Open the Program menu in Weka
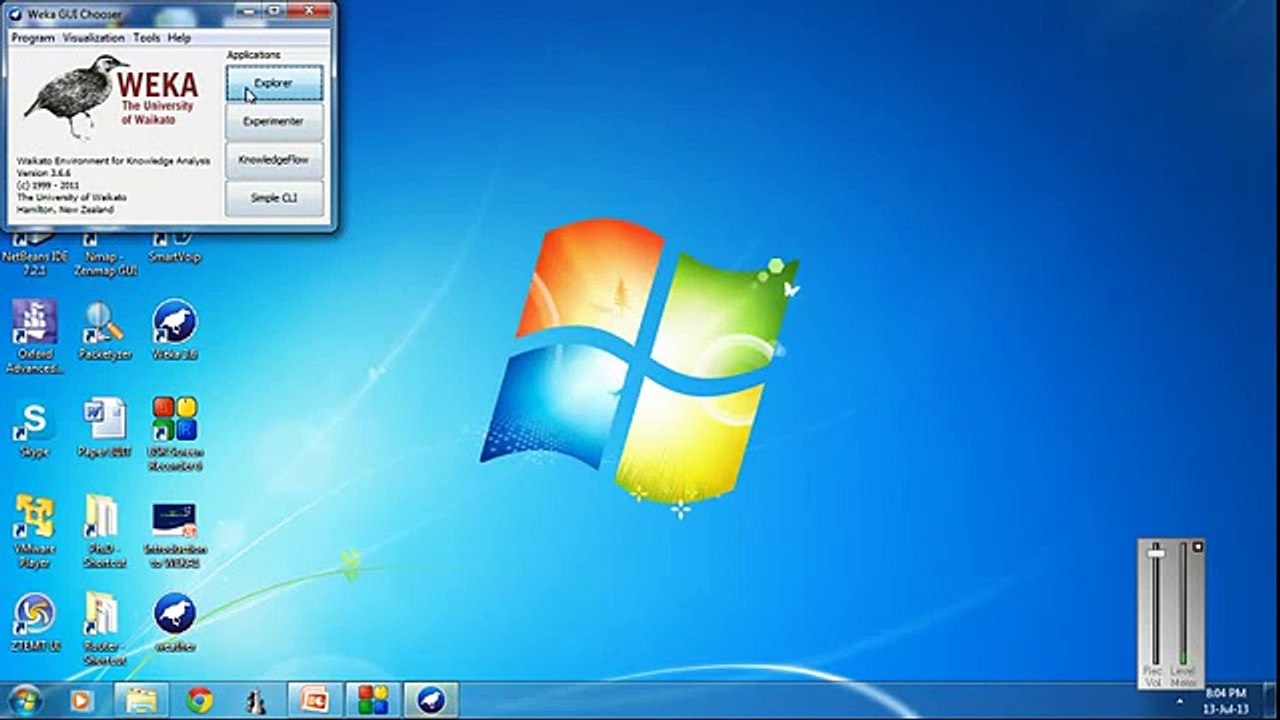Viewport: 1280px width, 720px height. pyautogui.click(x=33, y=37)
